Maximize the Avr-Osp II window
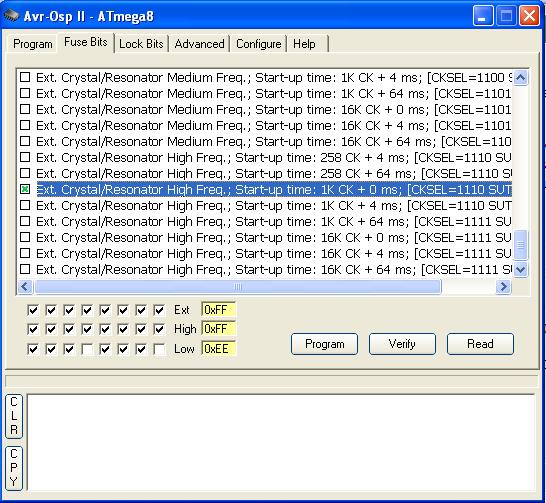The image size is (546, 503). [506, 16]
